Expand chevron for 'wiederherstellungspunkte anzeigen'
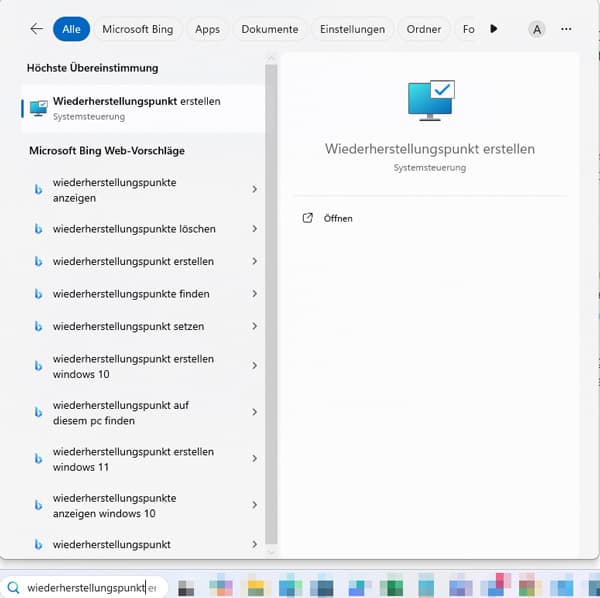Image resolution: width=600 pixels, height=598 pixels. tap(255, 189)
